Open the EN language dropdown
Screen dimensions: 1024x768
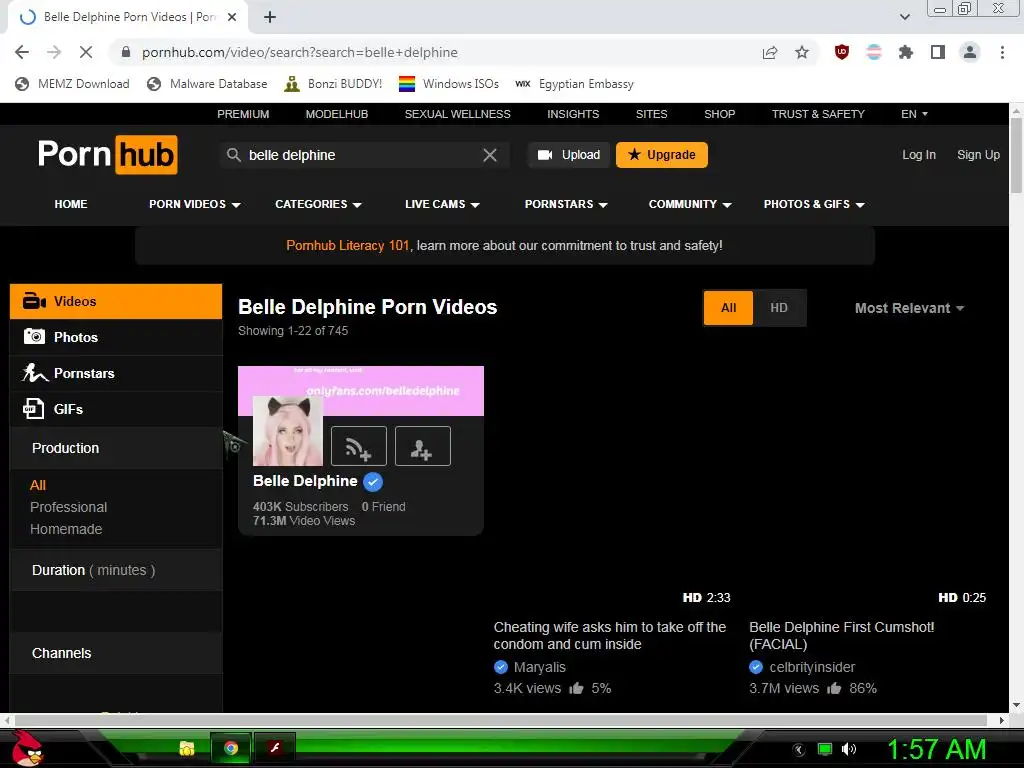[x=914, y=114]
